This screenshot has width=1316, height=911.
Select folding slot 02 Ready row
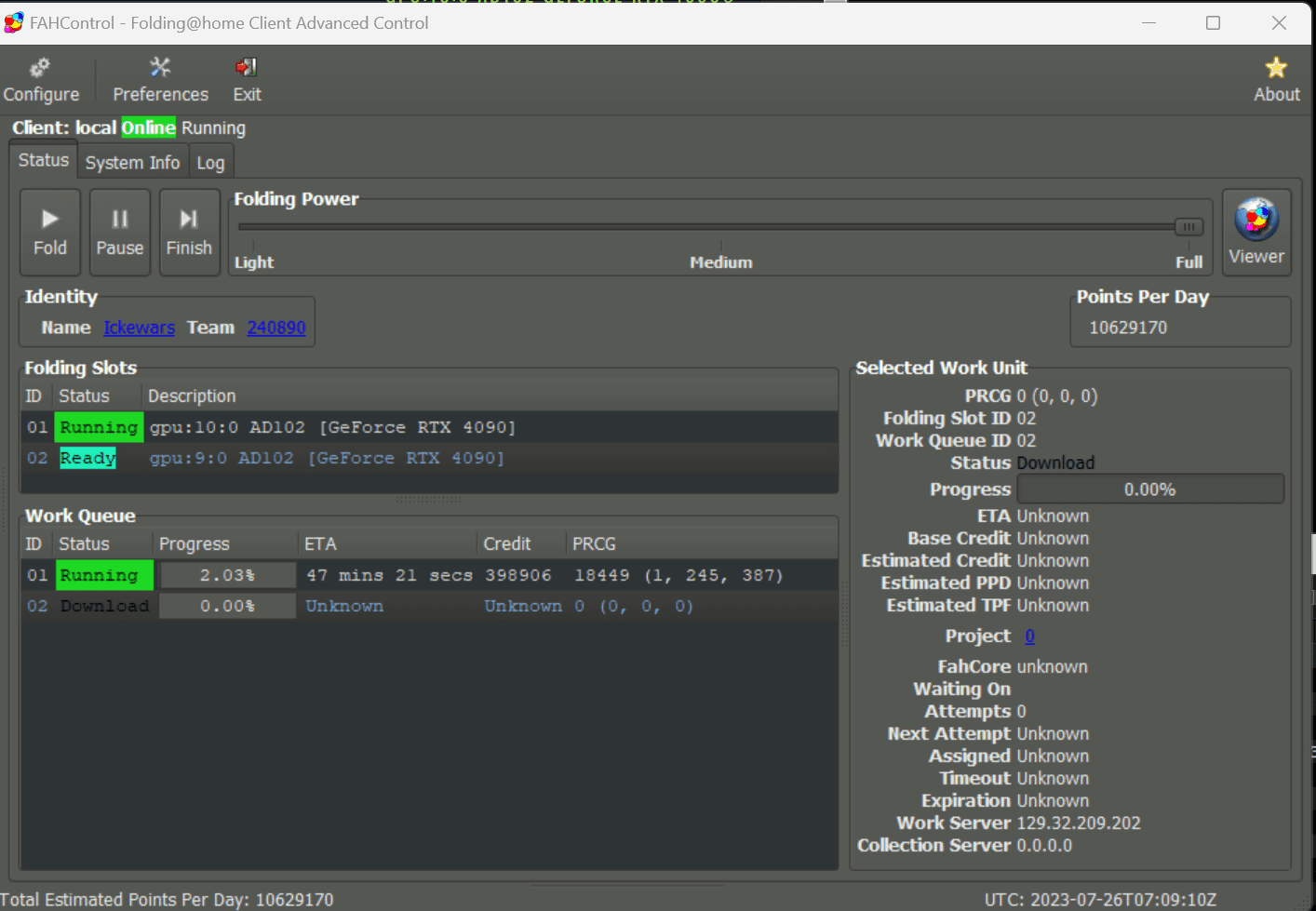[429, 458]
